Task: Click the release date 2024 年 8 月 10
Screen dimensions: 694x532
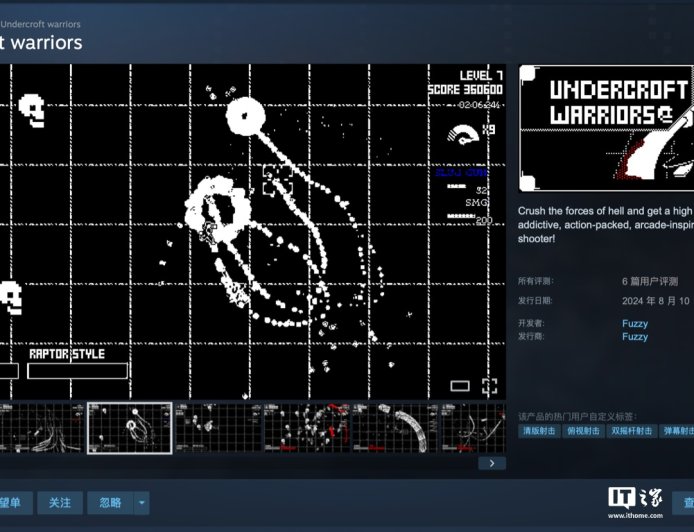Action: point(655,301)
